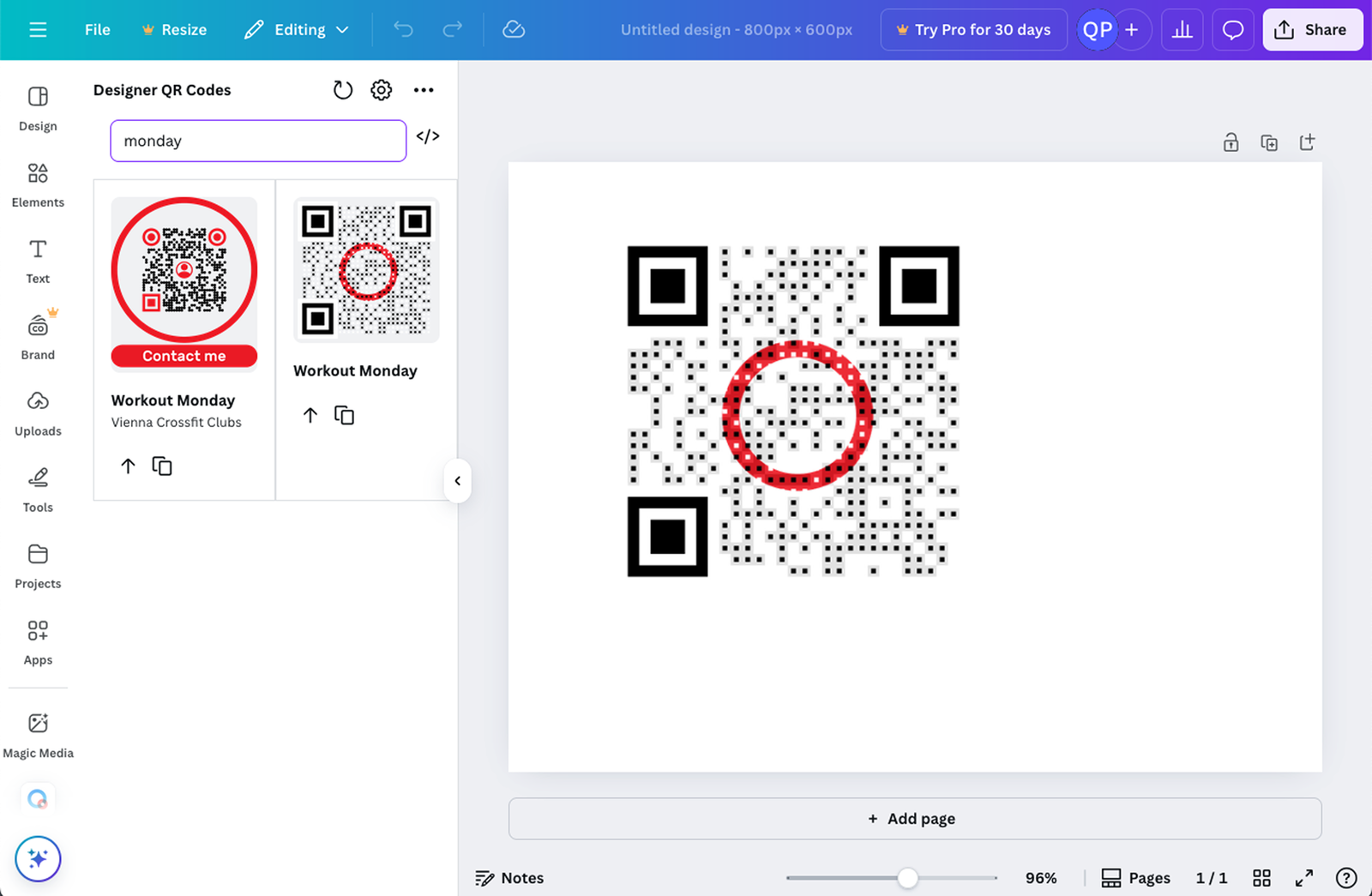1372x896 pixels.
Task: Click the monday search input field
Action: (257, 141)
